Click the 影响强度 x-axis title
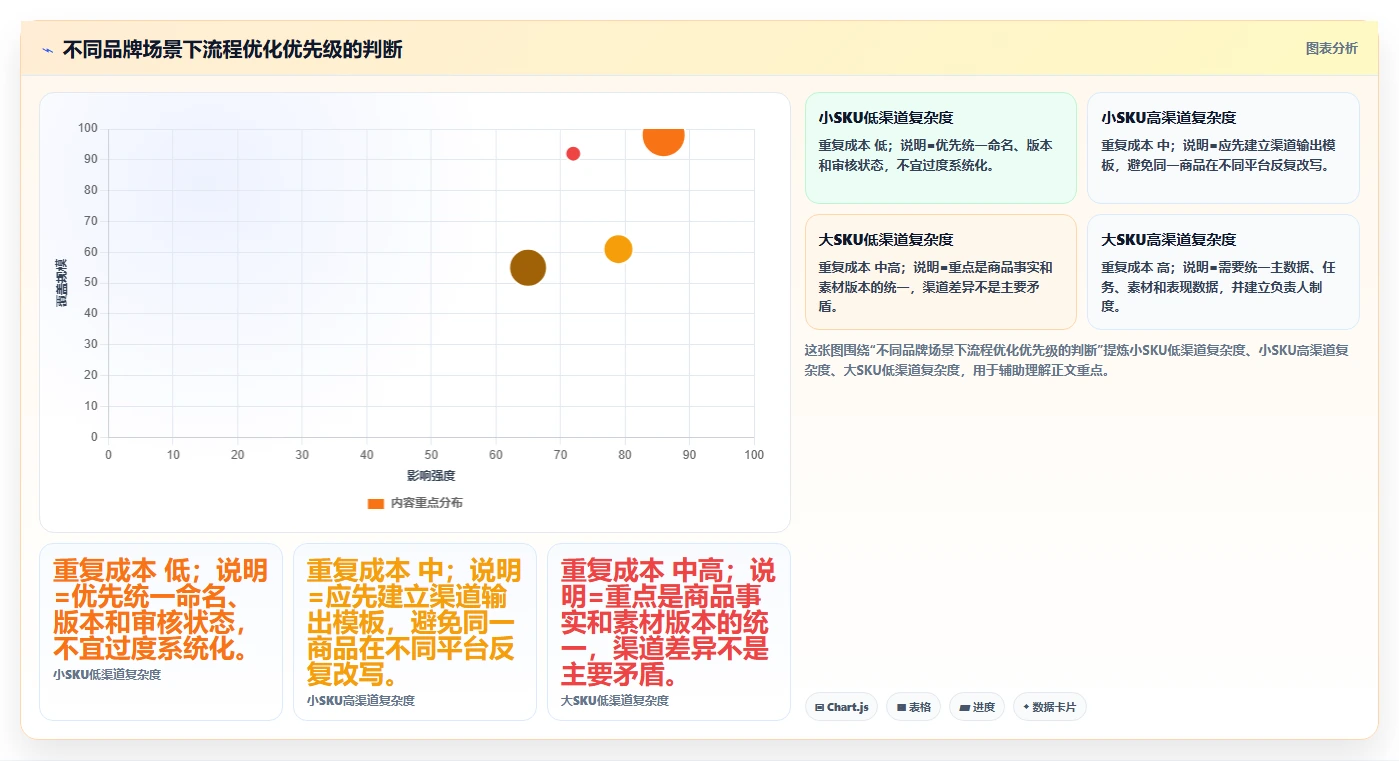1399x761 pixels. tap(431, 475)
